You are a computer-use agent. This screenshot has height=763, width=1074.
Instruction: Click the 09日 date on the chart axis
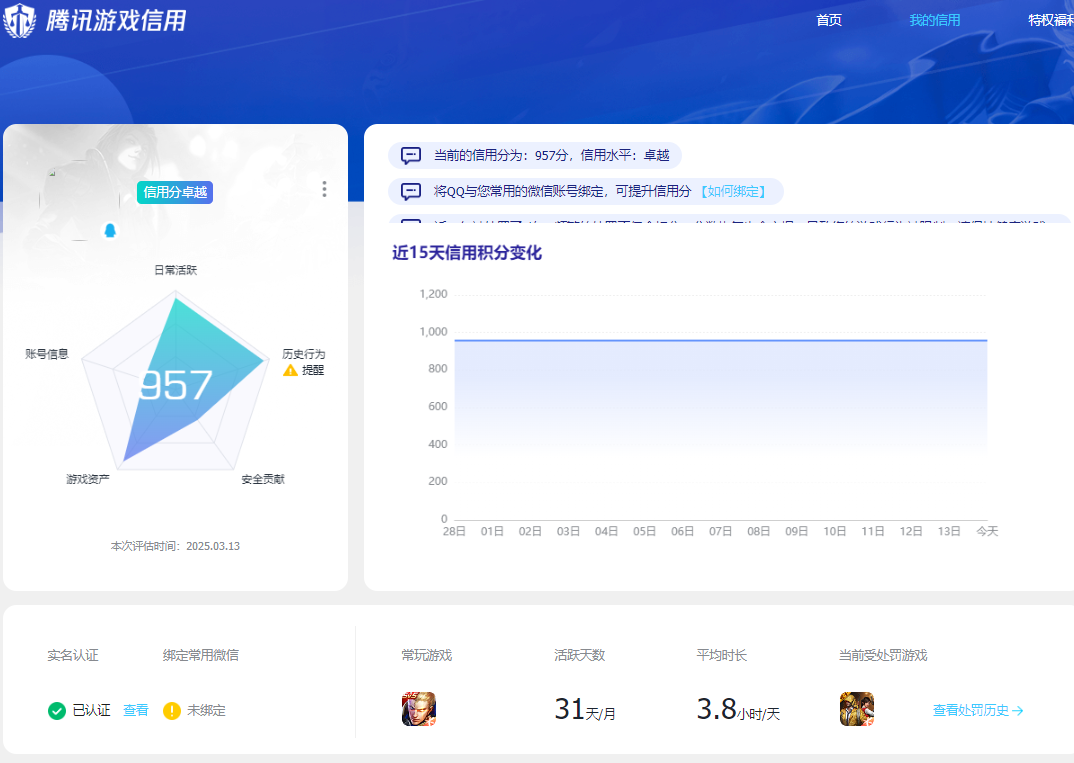pos(797,531)
